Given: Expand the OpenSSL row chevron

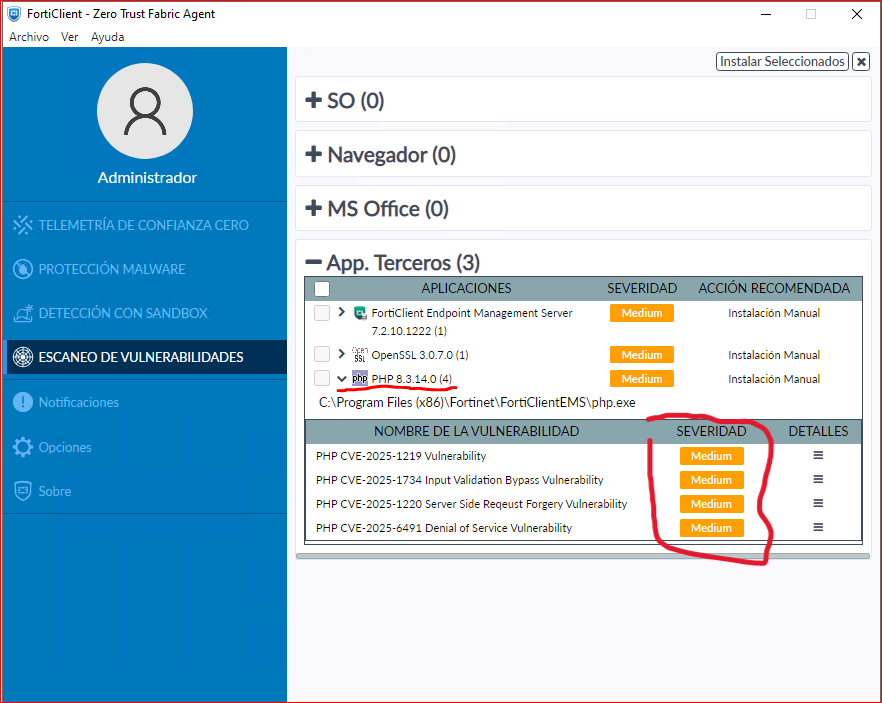Looking at the screenshot, I should click(341, 354).
